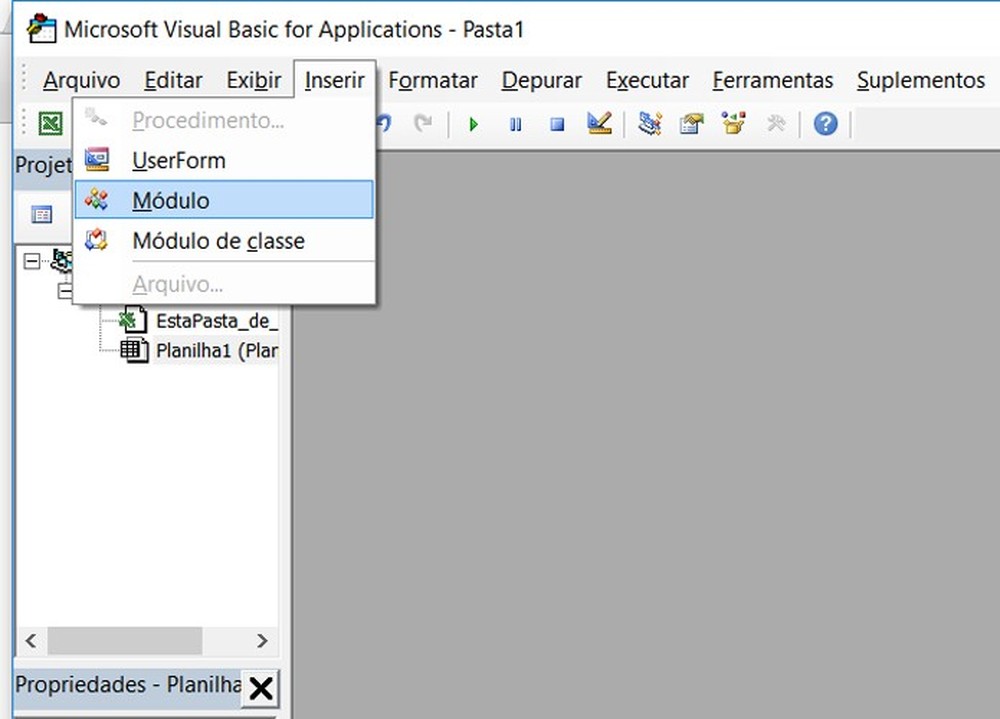
Task: Click the horizontal scrollbar right arrow
Action: (263, 641)
